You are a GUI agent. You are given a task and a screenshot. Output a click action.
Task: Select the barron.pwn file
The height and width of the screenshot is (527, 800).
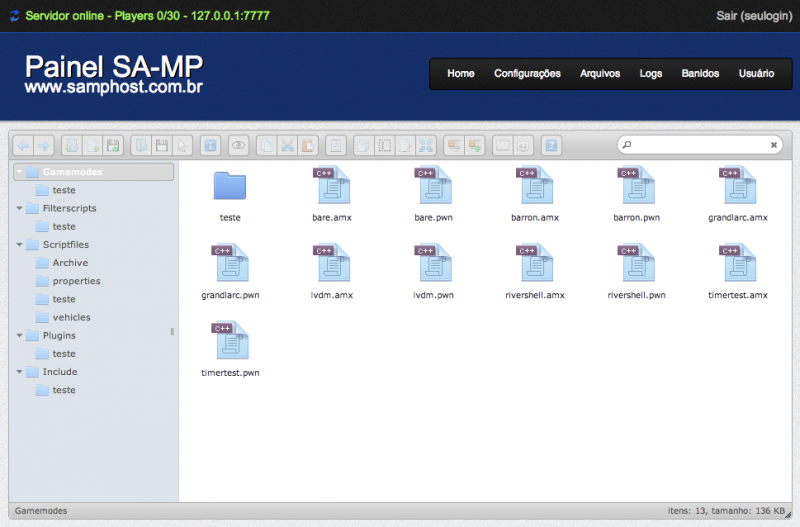coord(636,194)
